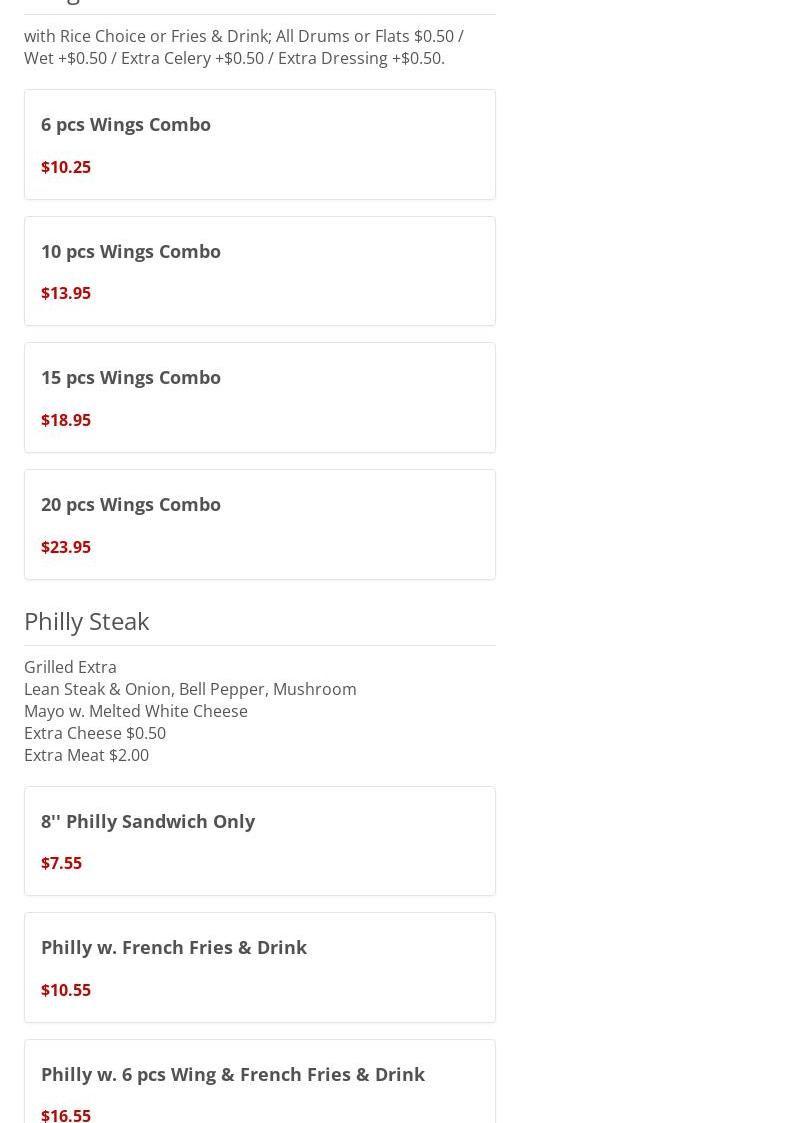The height and width of the screenshot is (1123, 785).
Task: Click the "Extra Cheese $0.50" text
Action: [95, 733]
